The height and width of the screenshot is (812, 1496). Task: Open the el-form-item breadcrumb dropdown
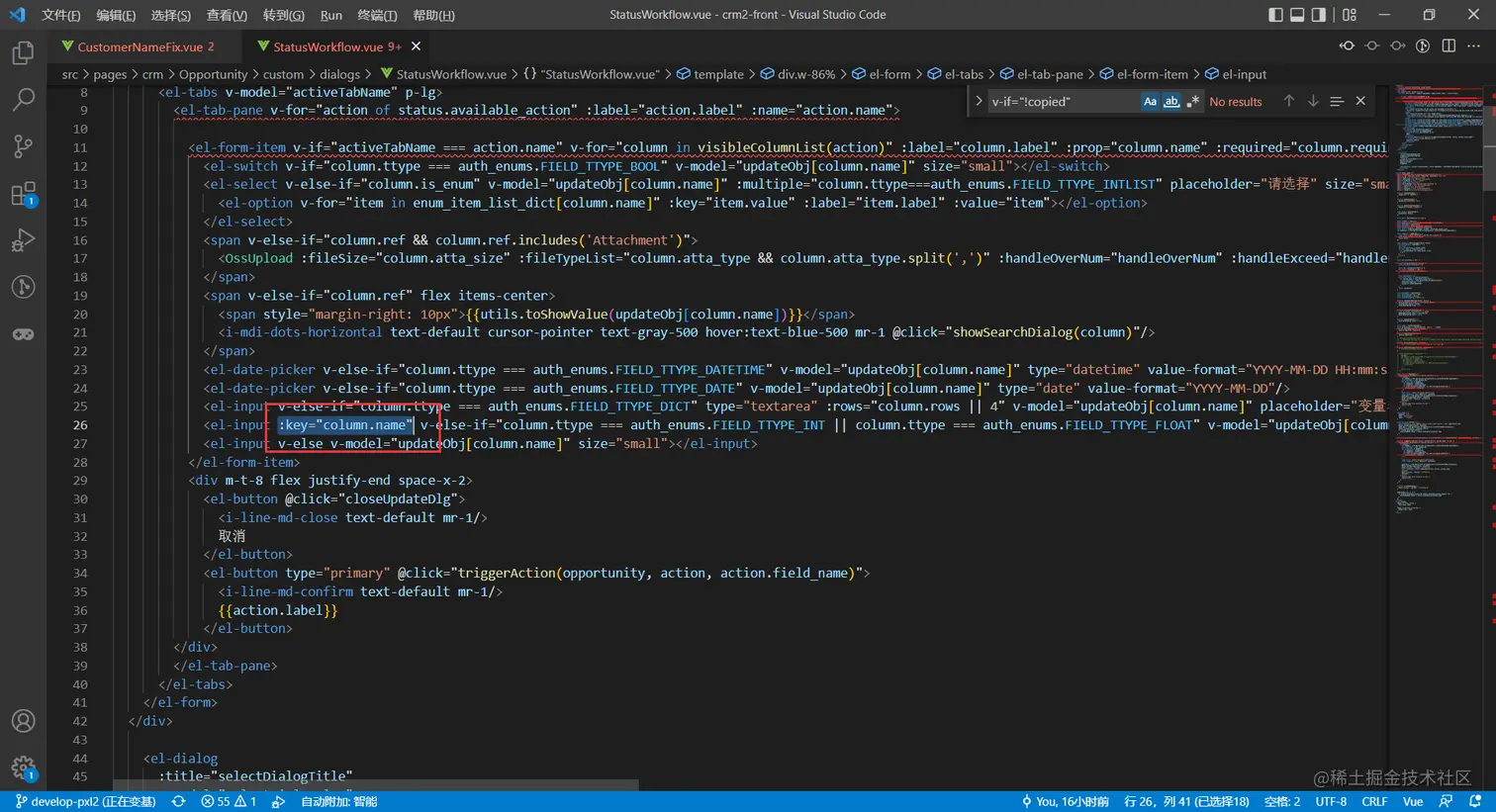point(1143,74)
